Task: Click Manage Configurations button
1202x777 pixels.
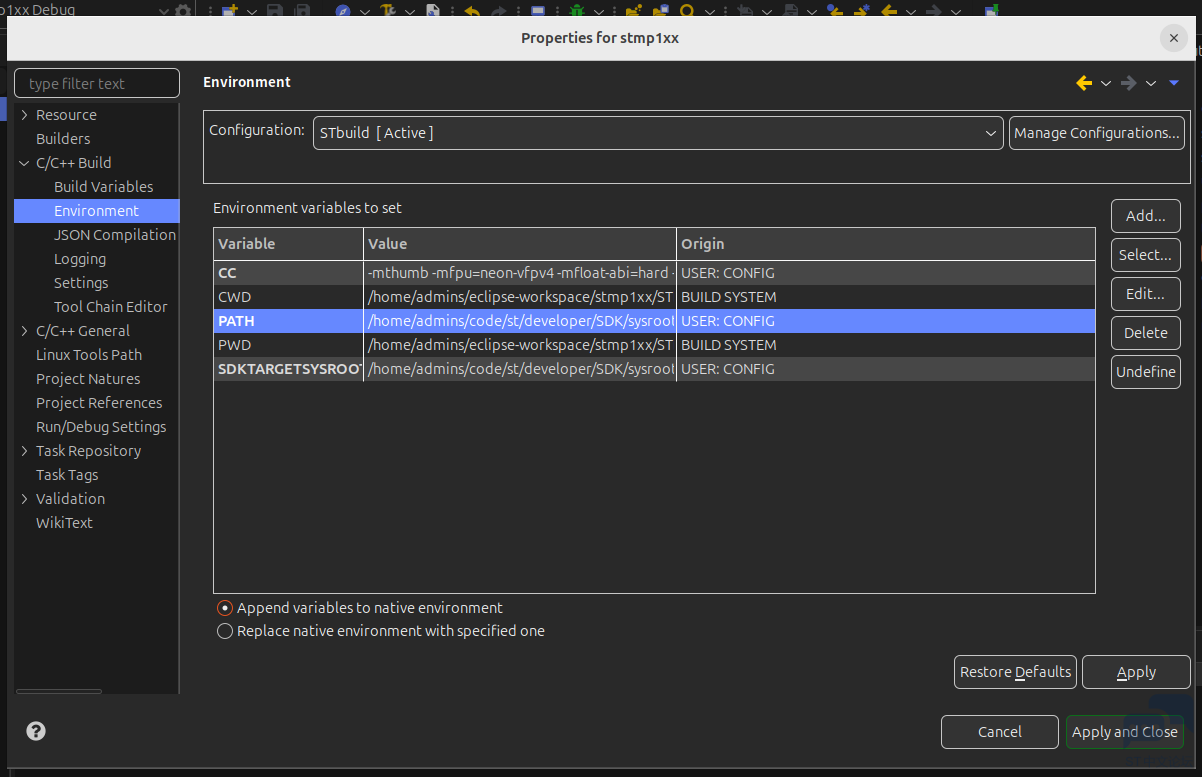Action: pos(1097,133)
